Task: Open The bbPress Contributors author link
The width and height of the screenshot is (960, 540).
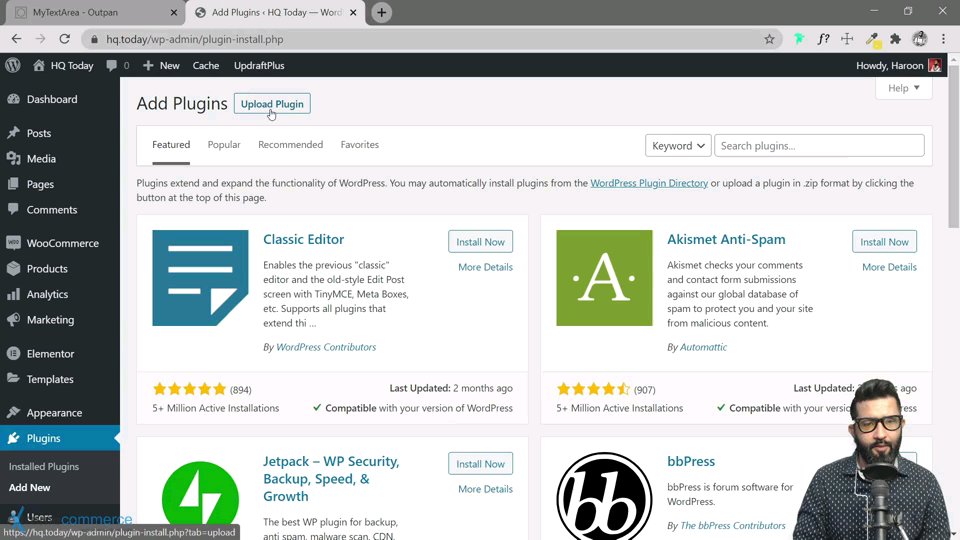Action: click(x=733, y=525)
